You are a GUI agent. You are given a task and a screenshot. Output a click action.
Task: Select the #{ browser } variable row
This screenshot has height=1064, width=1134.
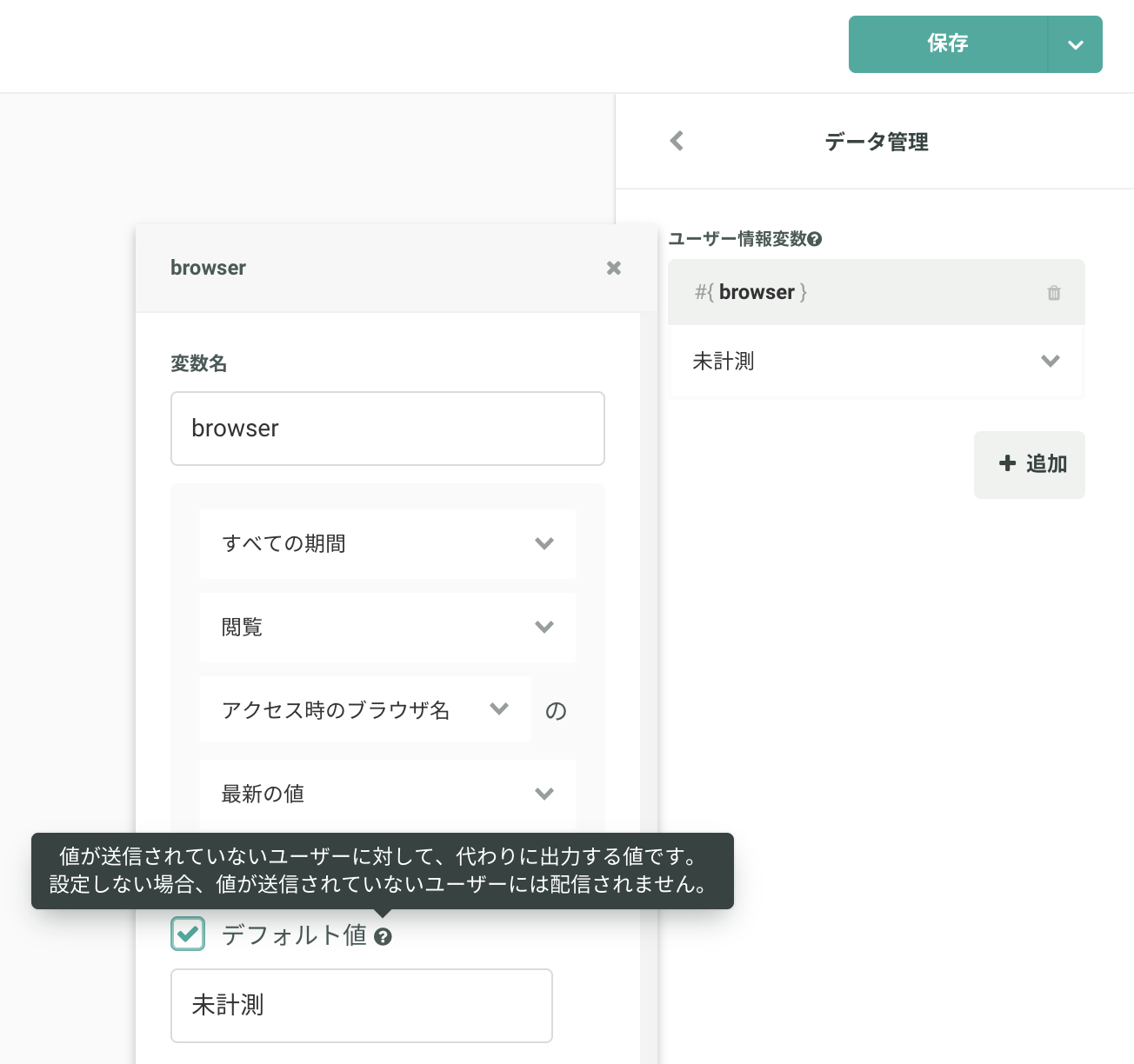click(877, 292)
